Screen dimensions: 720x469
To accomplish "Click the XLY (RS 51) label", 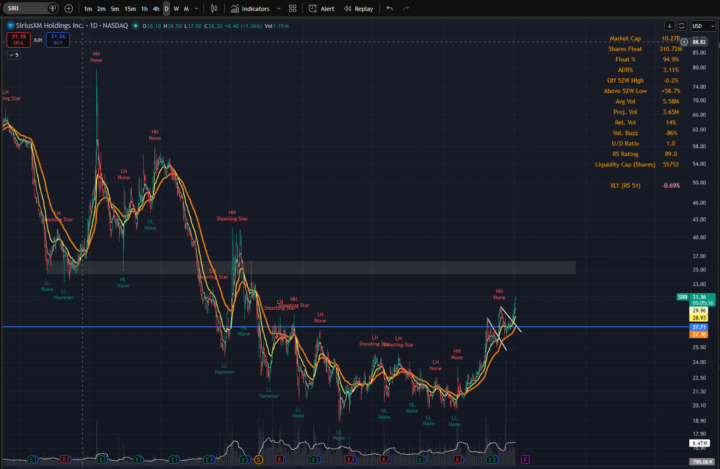I will [625, 186].
